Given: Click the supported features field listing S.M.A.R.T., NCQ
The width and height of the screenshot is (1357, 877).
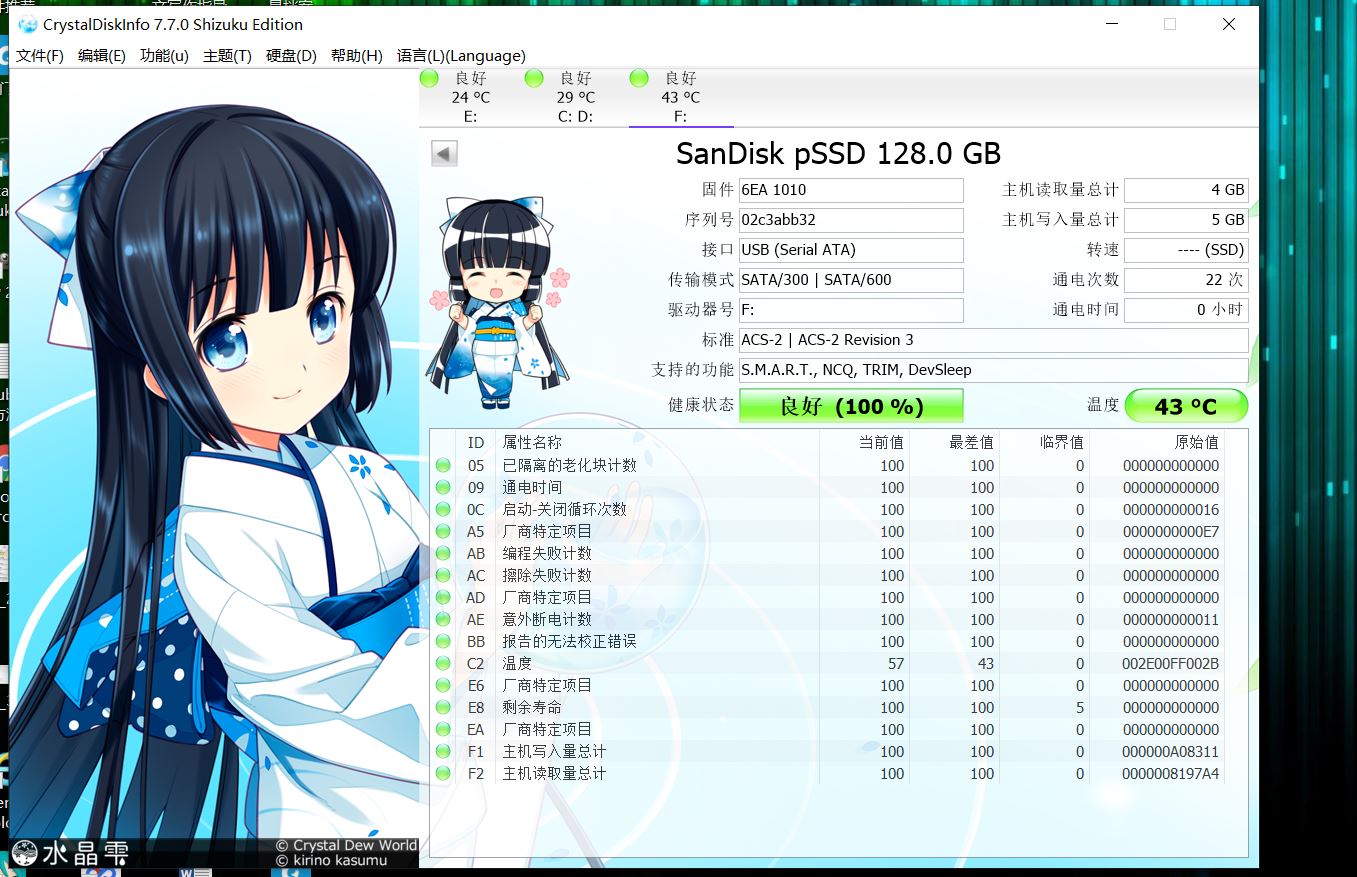Looking at the screenshot, I should (x=994, y=370).
